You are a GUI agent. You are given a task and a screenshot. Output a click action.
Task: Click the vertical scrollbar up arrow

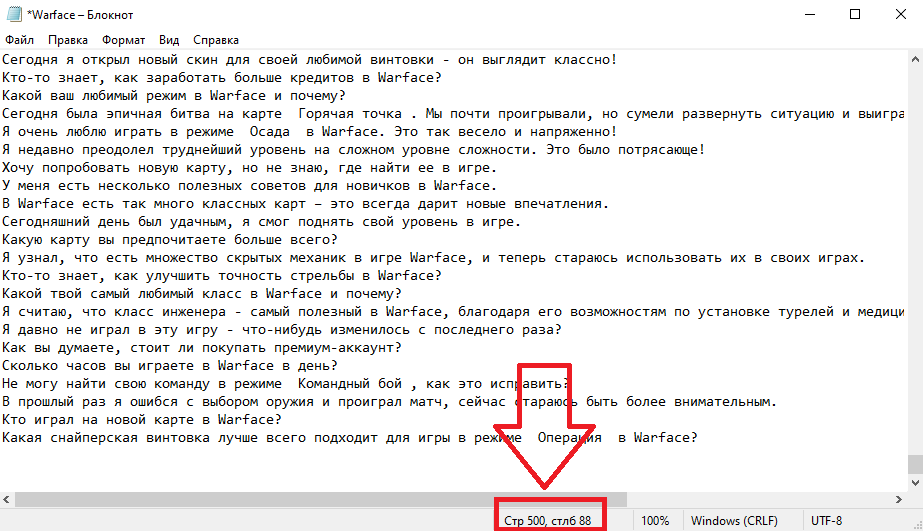[x=915, y=59]
